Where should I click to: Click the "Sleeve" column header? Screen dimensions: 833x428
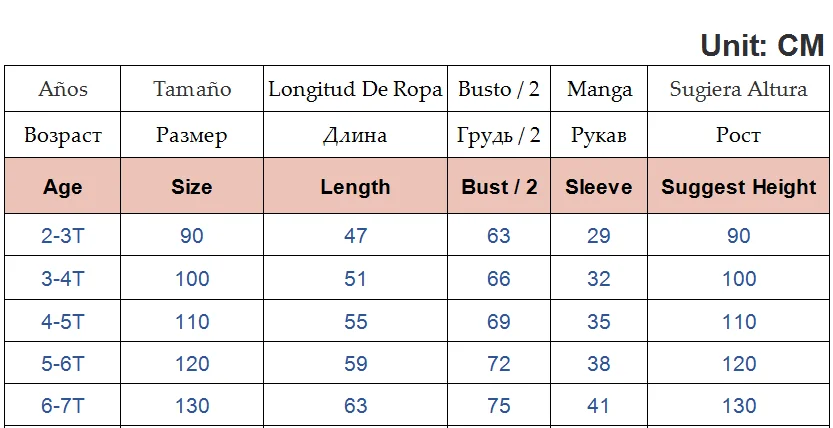click(x=599, y=187)
